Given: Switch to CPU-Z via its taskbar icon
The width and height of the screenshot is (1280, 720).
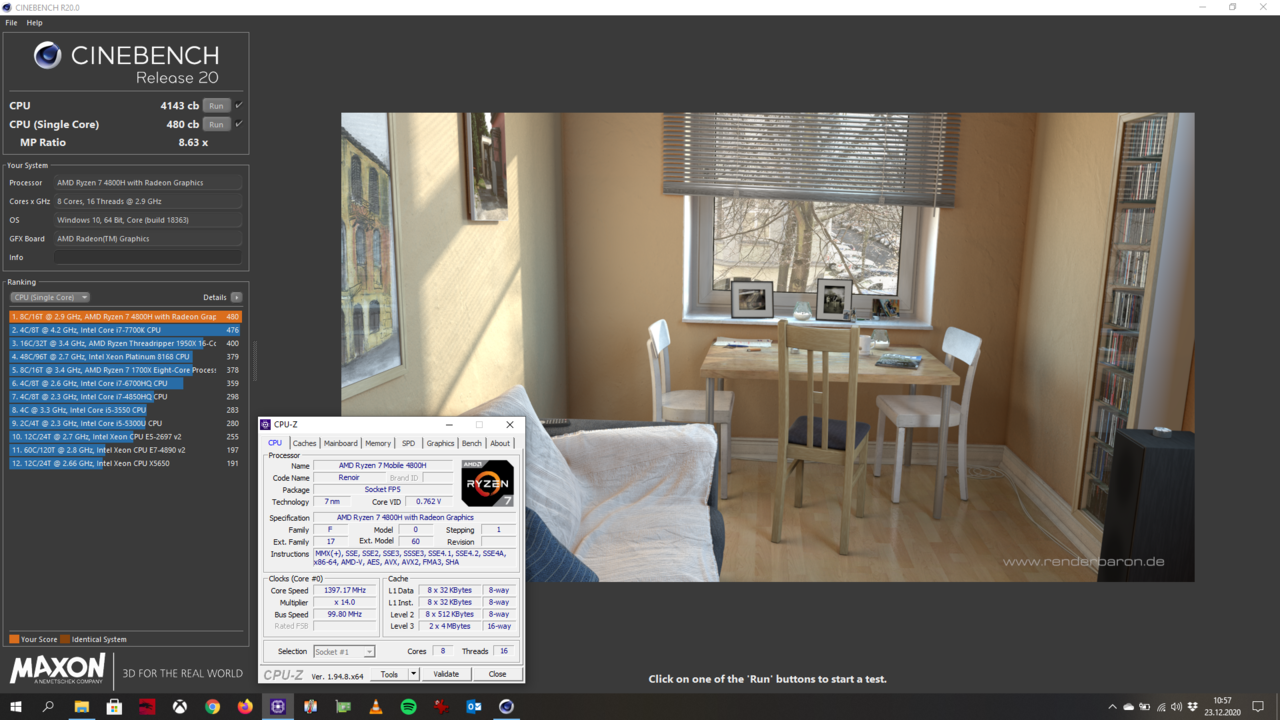Looking at the screenshot, I should [x=278, y=707].
